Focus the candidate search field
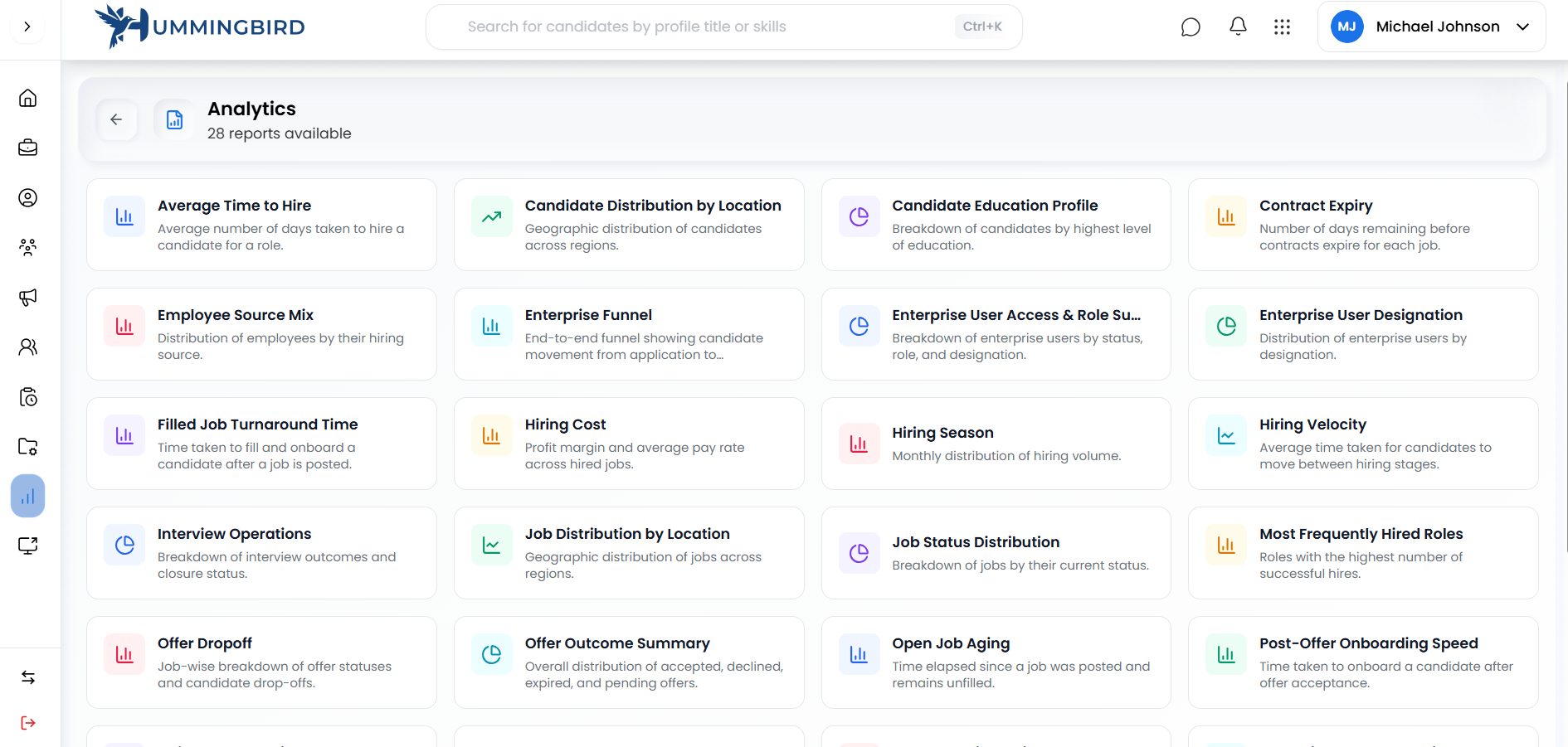The image size is (1568, 747). pyautogui.click(x=705, y=27)
